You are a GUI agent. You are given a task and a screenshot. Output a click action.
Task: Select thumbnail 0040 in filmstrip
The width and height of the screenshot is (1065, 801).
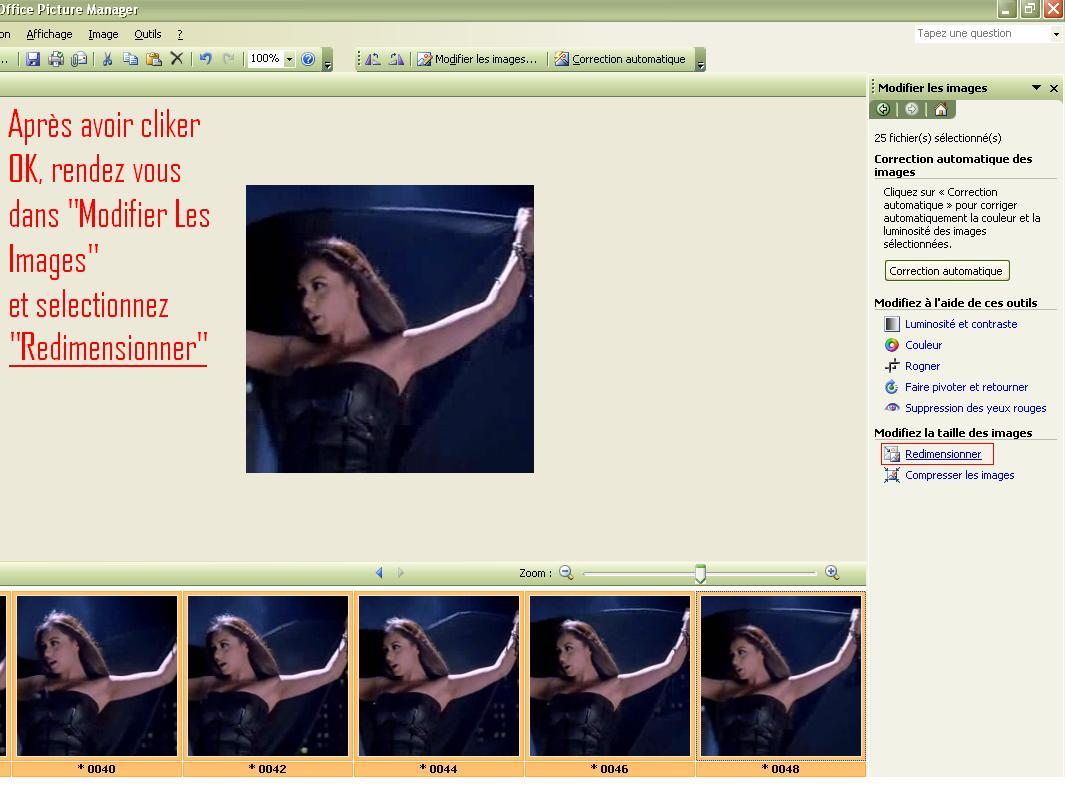coord(97,684)
